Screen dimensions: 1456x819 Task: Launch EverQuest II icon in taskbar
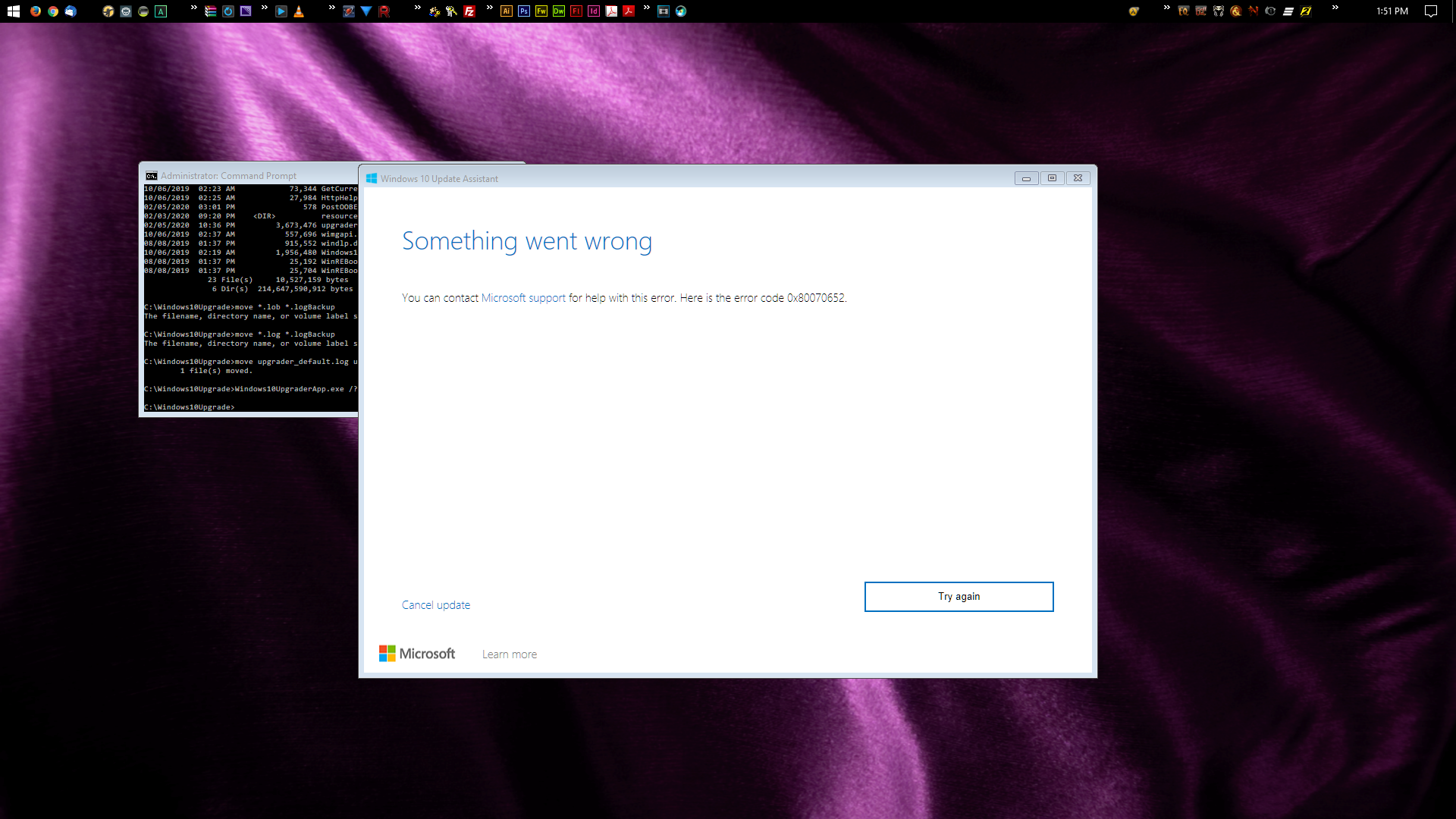point(1201,11)
